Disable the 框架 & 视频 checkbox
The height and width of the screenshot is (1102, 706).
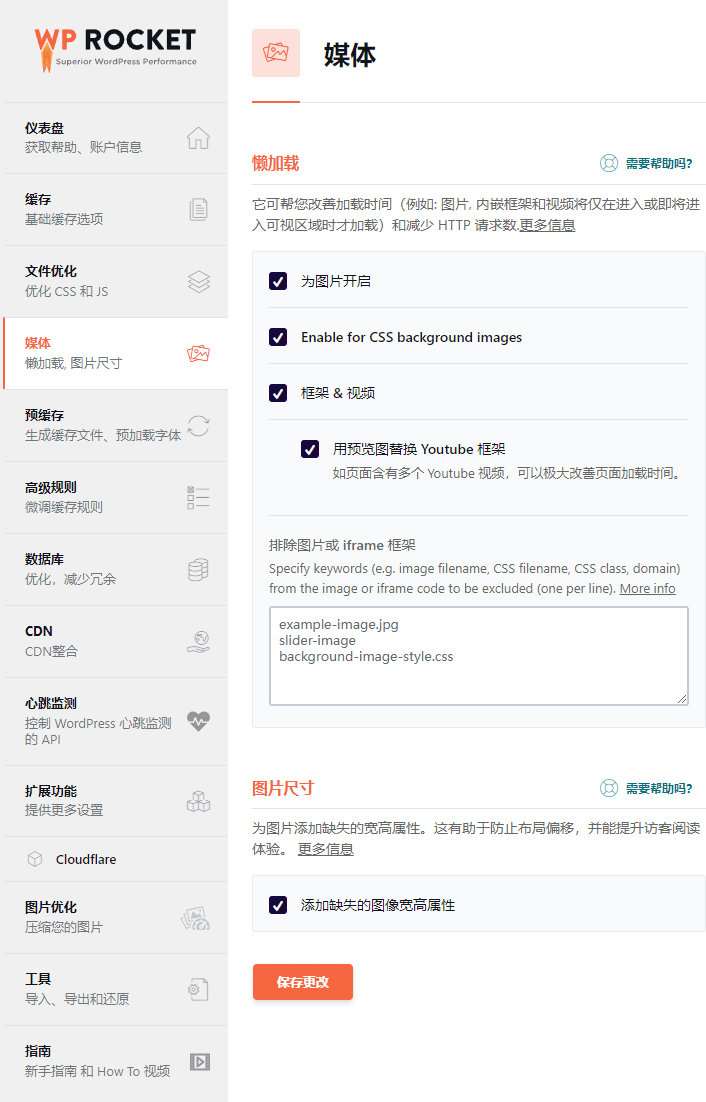click(278, 393)
